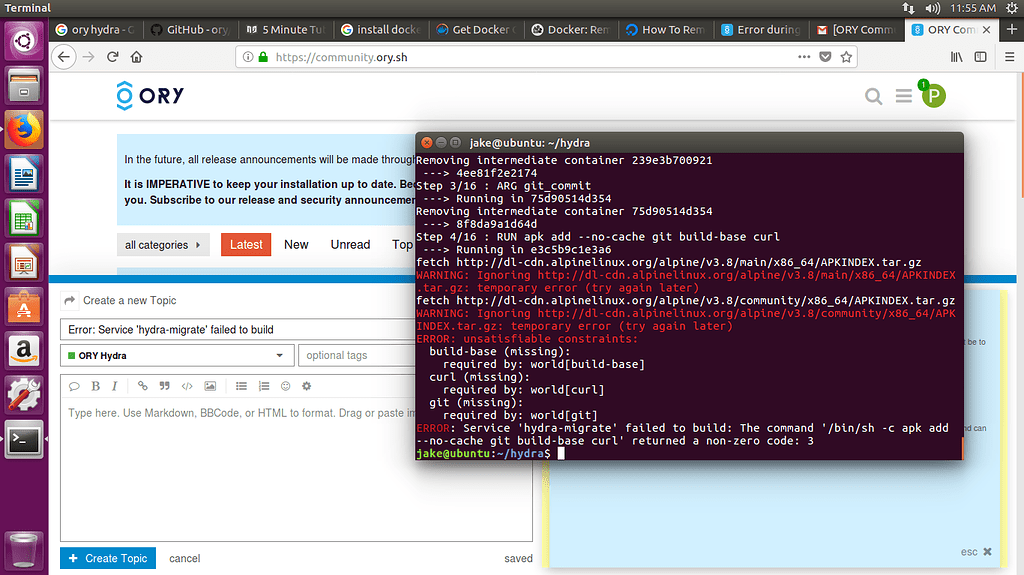This screenshot has width=1024, height=575.
Task: Switch to Error during tab
Action: [x=761, y=29]
